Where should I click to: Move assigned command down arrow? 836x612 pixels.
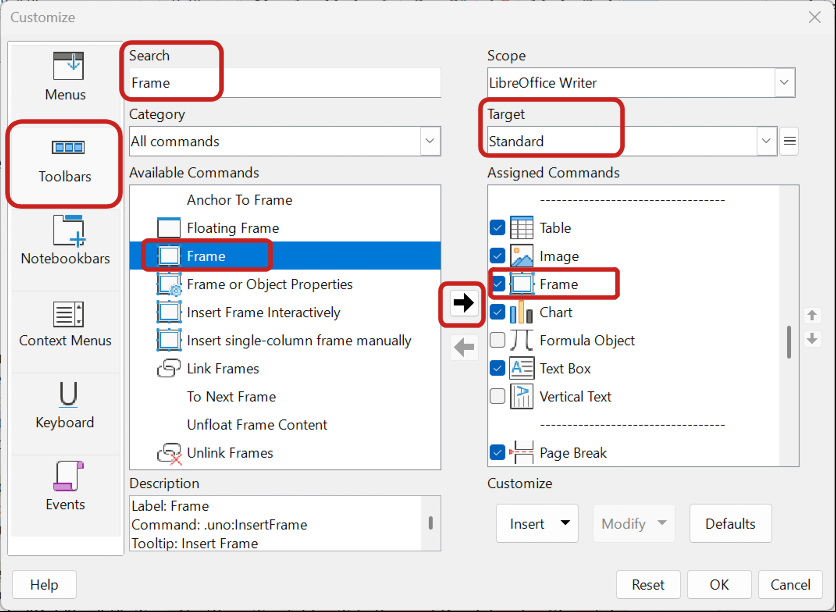(x=812, y=339)
